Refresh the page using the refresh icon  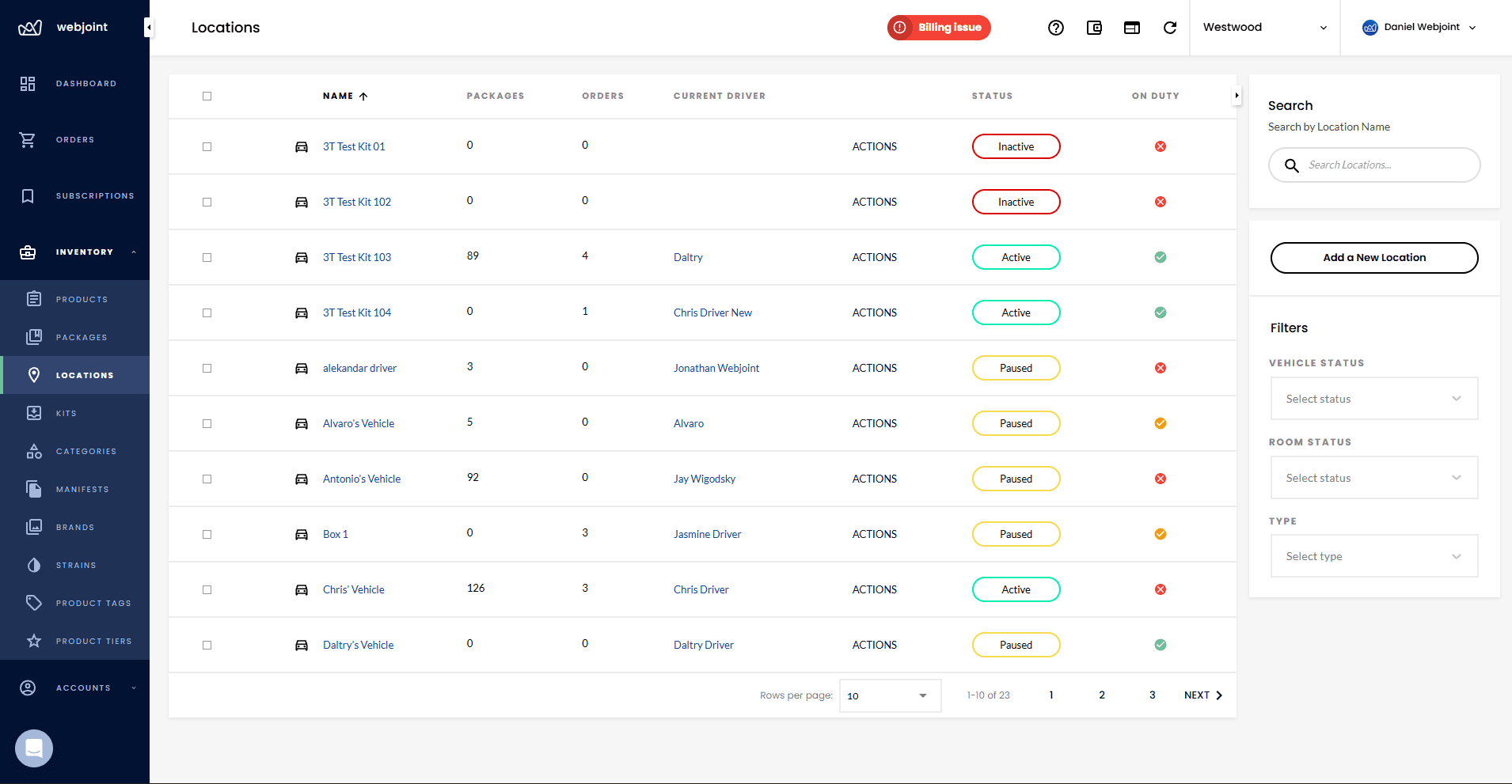point(1171,27)
